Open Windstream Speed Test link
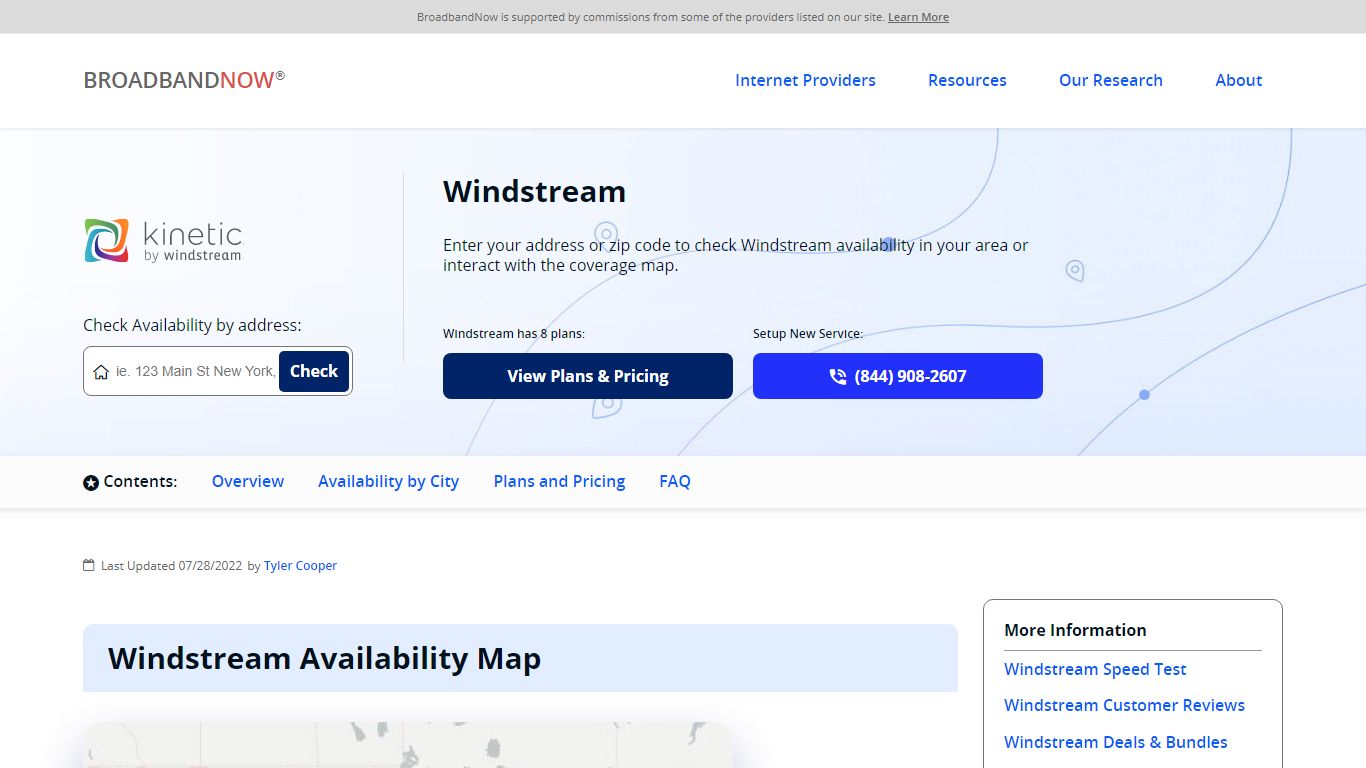1366x768 pixels. tap(1095, 669)
